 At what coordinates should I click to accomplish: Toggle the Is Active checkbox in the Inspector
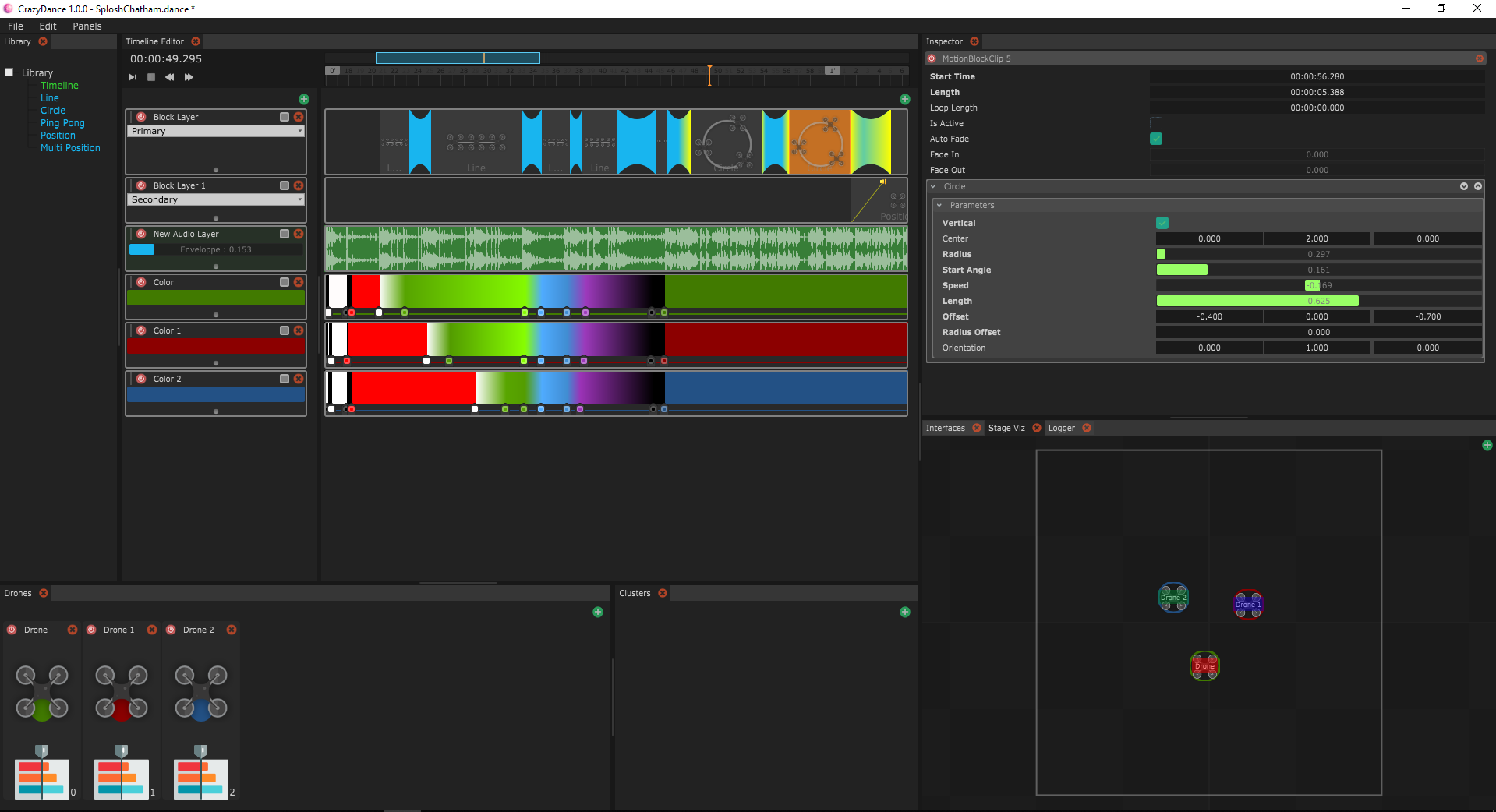click(1155, 122)
